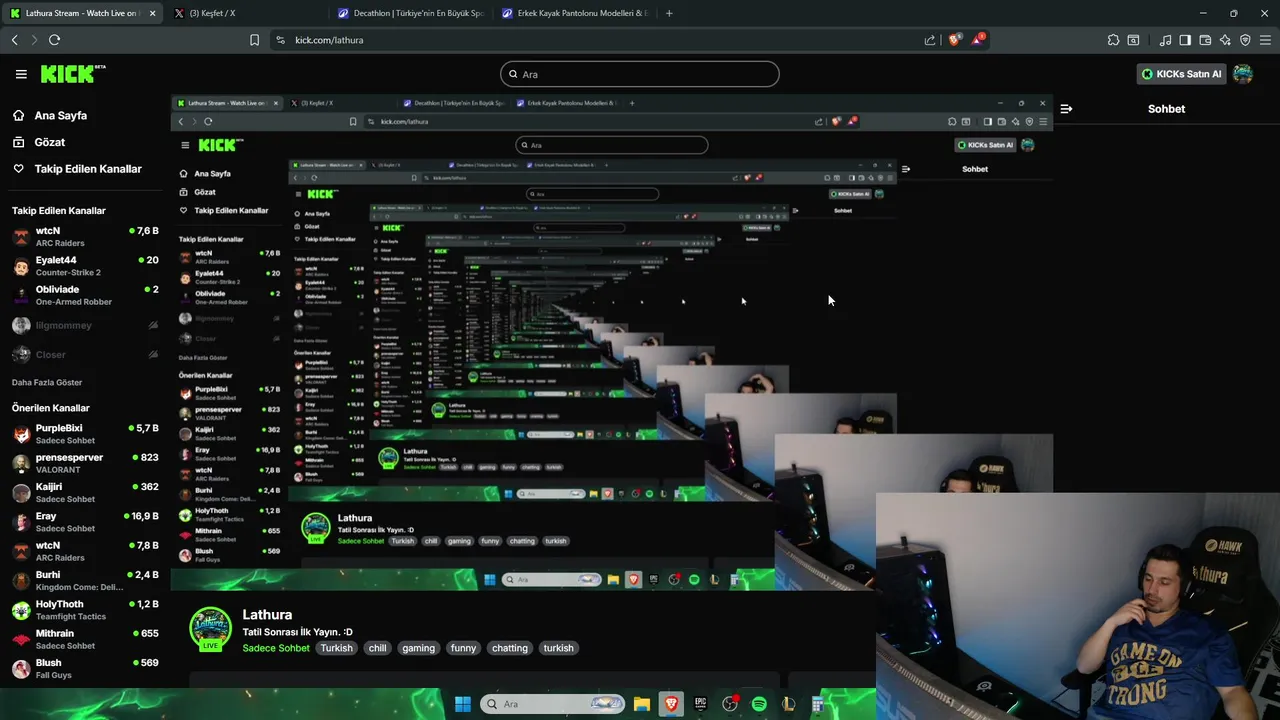Open a new browser tab with plus

[669, 13]
